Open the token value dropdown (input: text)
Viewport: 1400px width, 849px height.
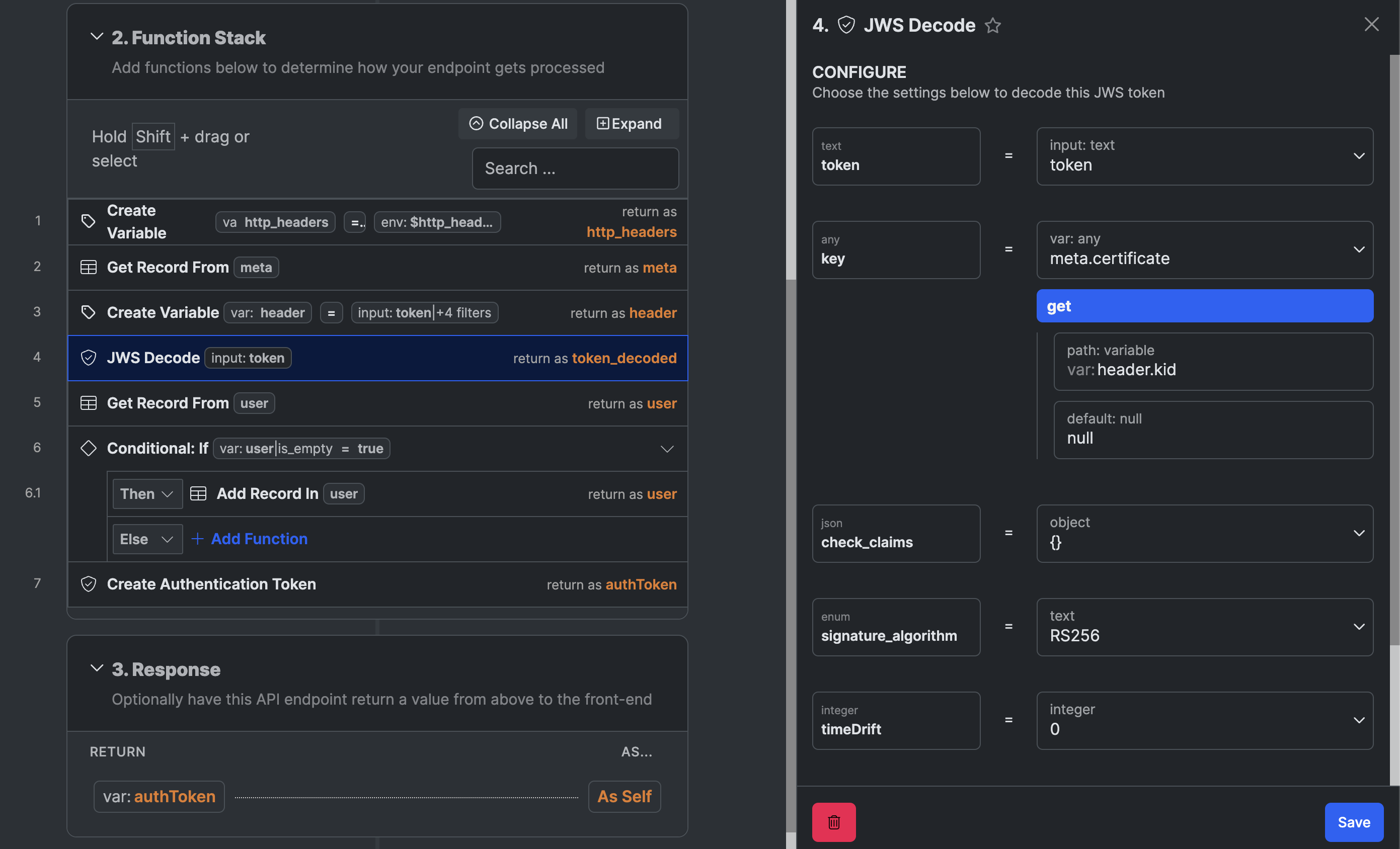pos(1205,156)
